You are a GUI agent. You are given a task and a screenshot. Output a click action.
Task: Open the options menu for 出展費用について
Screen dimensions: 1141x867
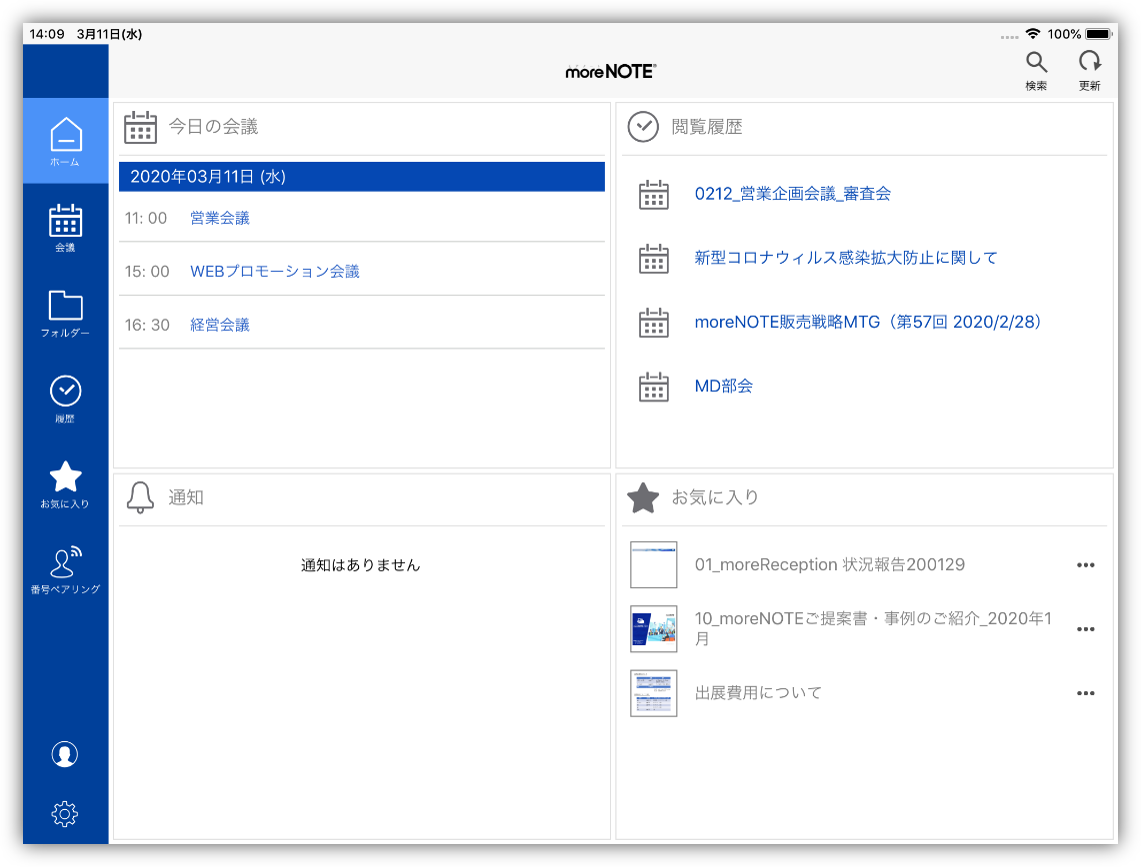pyautogui.click(x=1086, y=692)
